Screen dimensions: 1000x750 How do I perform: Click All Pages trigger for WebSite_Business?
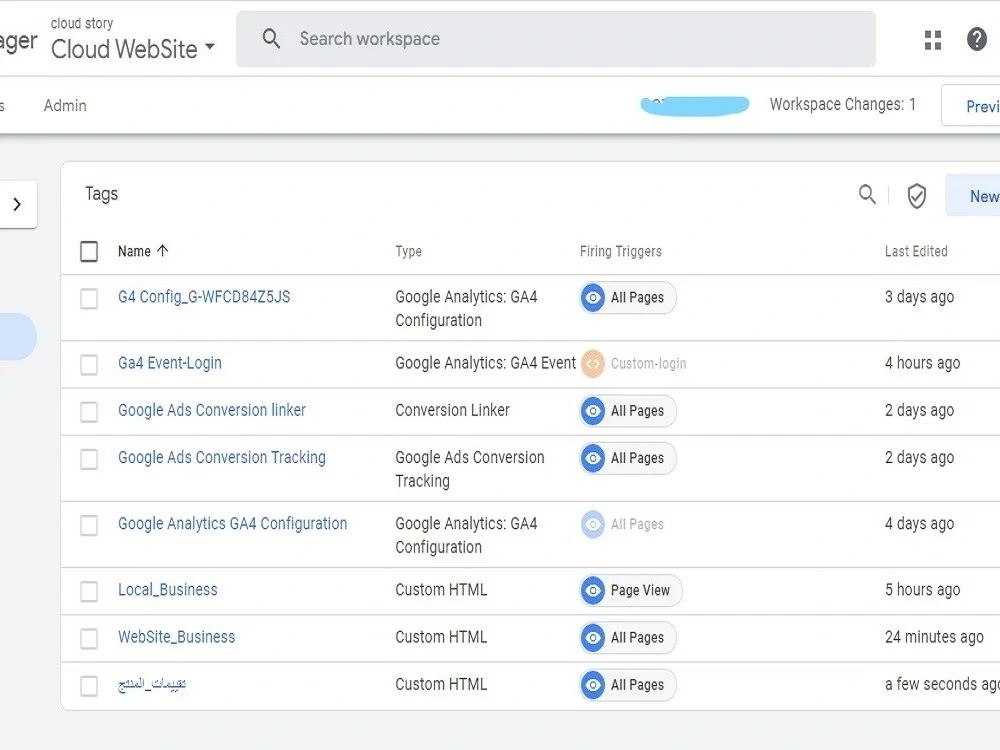pyautogui.click(x=628, y=638)
